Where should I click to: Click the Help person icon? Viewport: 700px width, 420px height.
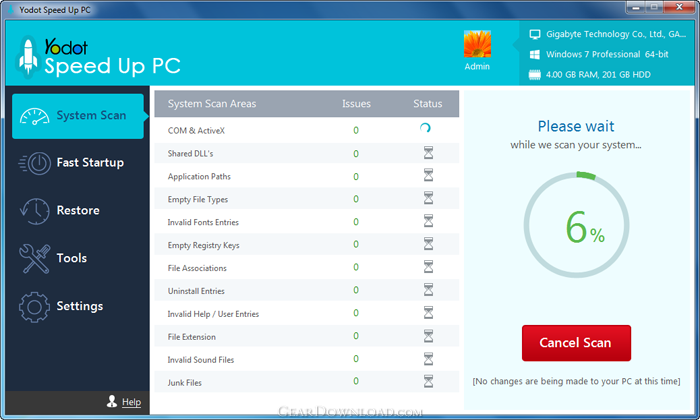click(x=112, y=401)
